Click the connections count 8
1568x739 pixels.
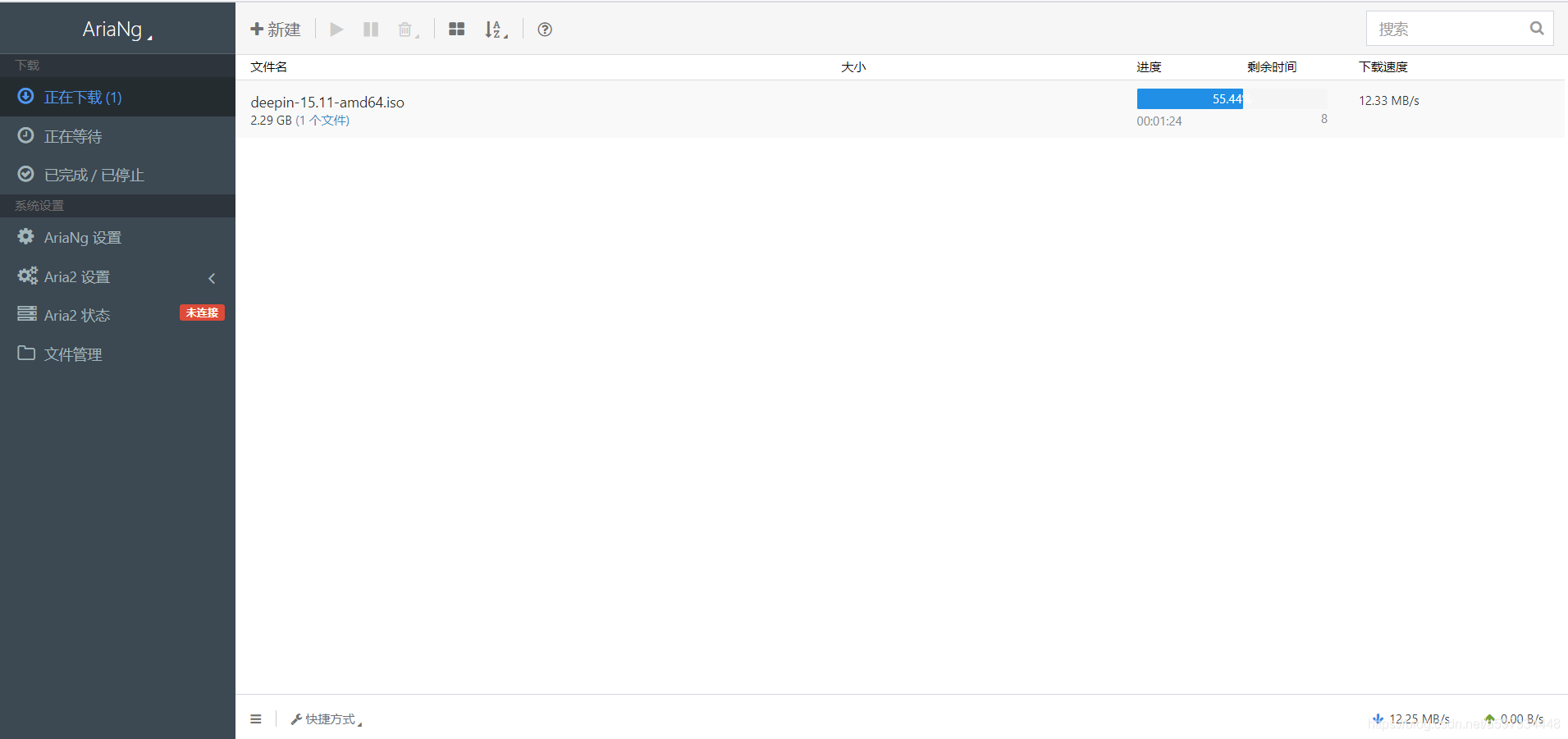coord(1324,119)
